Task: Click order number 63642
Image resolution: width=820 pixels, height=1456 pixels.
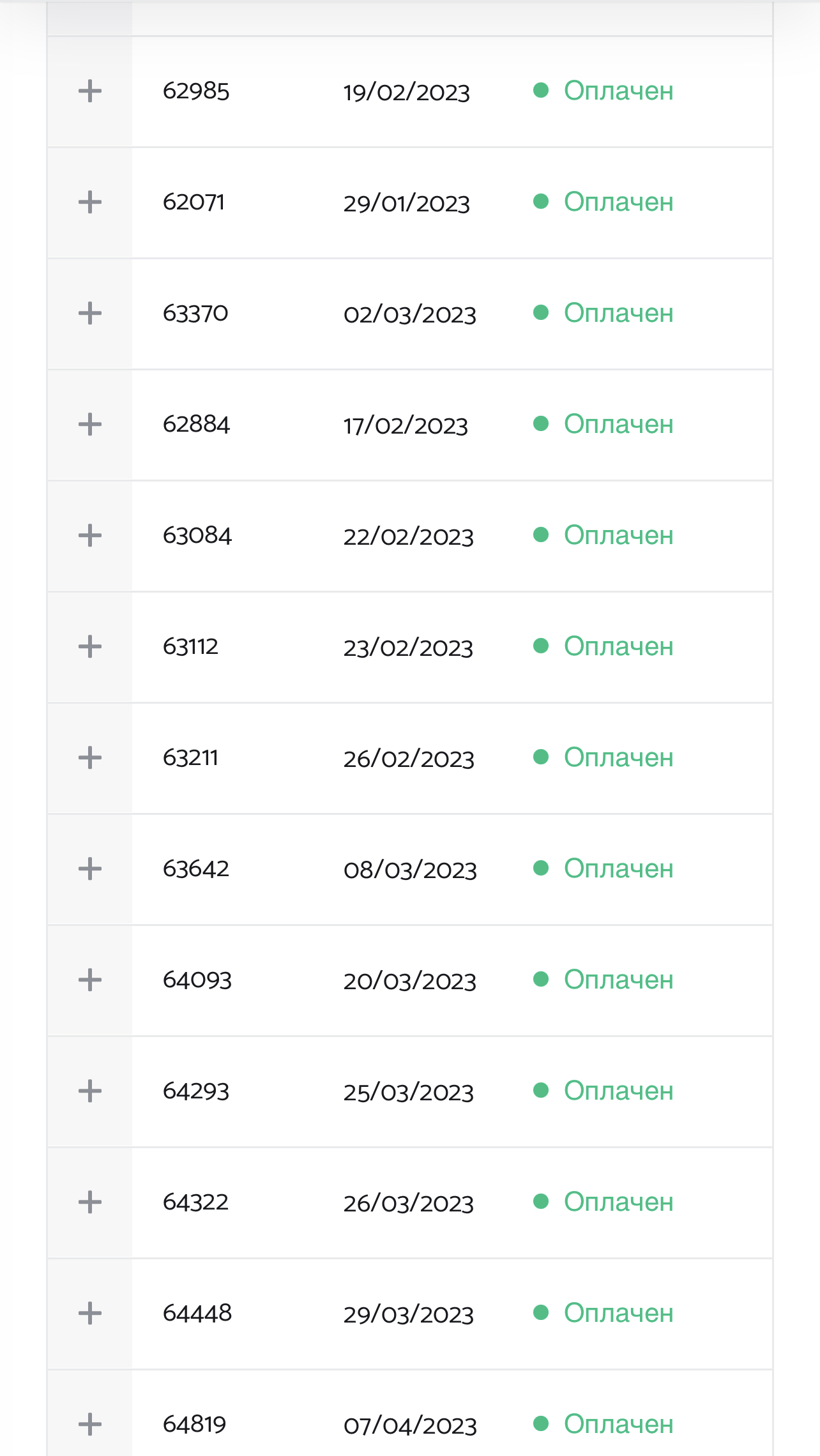Action: coord(196,869)
